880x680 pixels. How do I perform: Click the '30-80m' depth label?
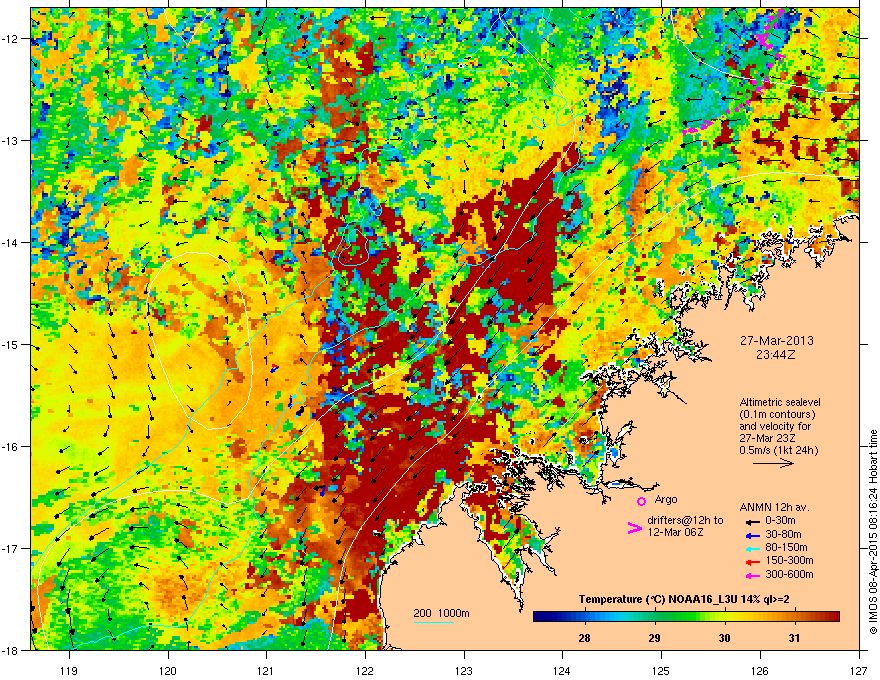(x=783, y=534)
